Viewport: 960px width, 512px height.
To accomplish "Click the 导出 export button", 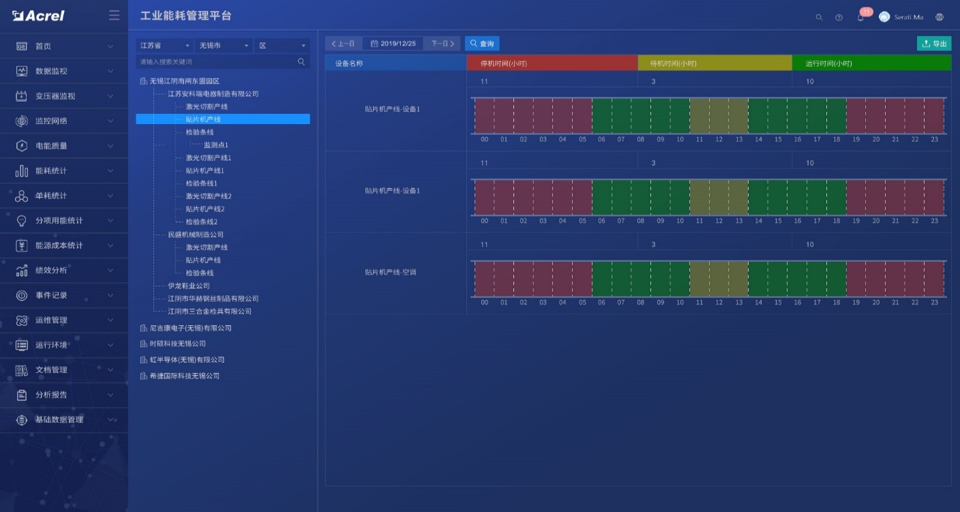I will tap(934, 43).
